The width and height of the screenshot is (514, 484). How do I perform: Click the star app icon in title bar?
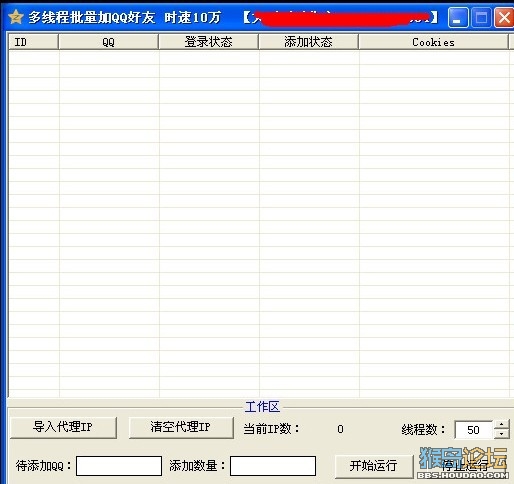click(x=16, y=17)
